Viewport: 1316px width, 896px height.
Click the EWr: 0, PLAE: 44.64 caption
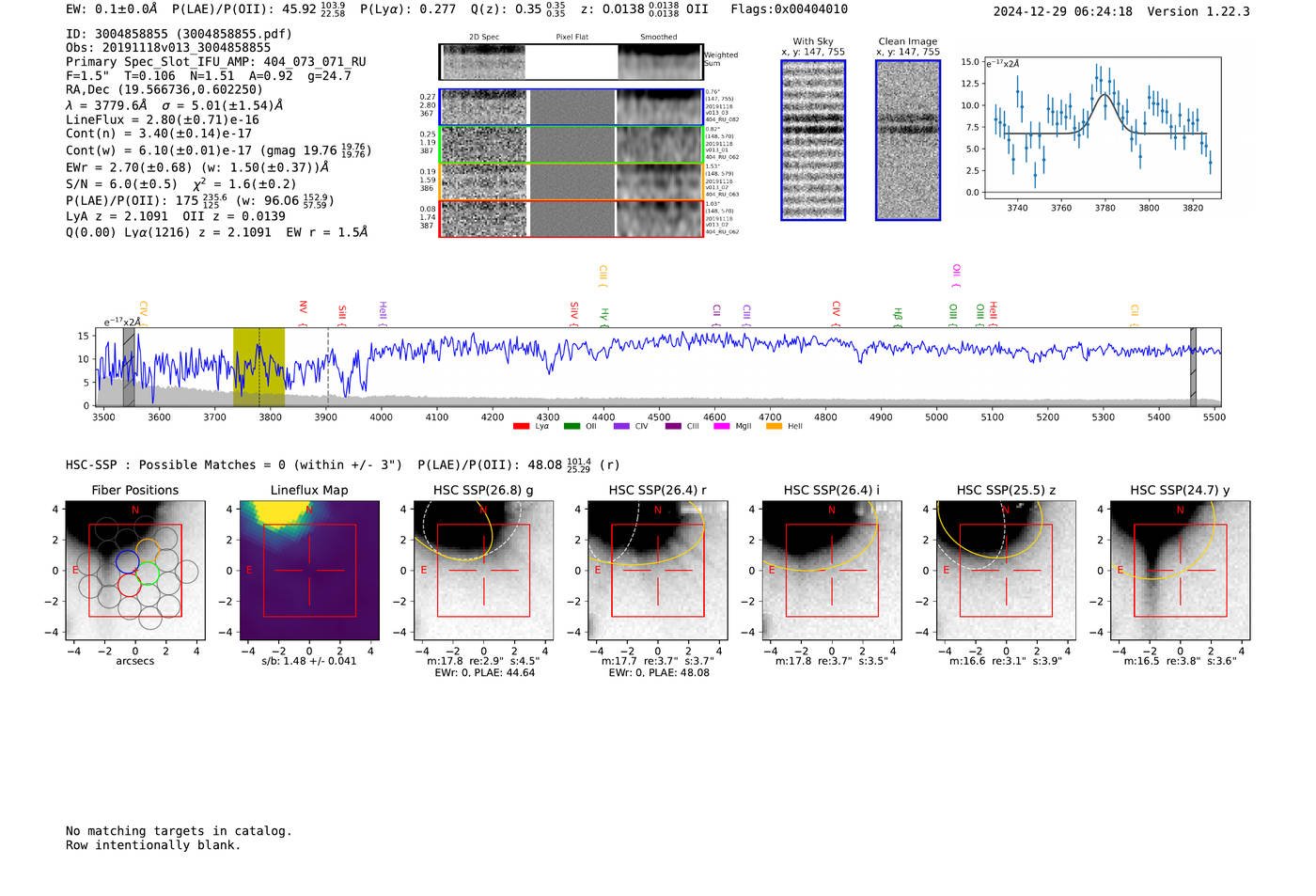pos(484,673)
